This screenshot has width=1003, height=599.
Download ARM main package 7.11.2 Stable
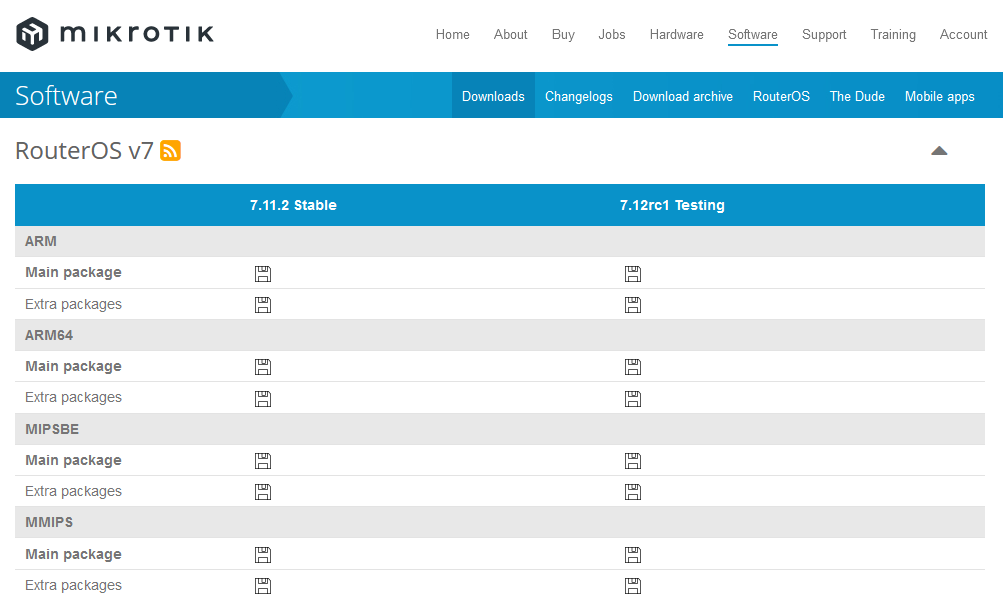[263, 274]
